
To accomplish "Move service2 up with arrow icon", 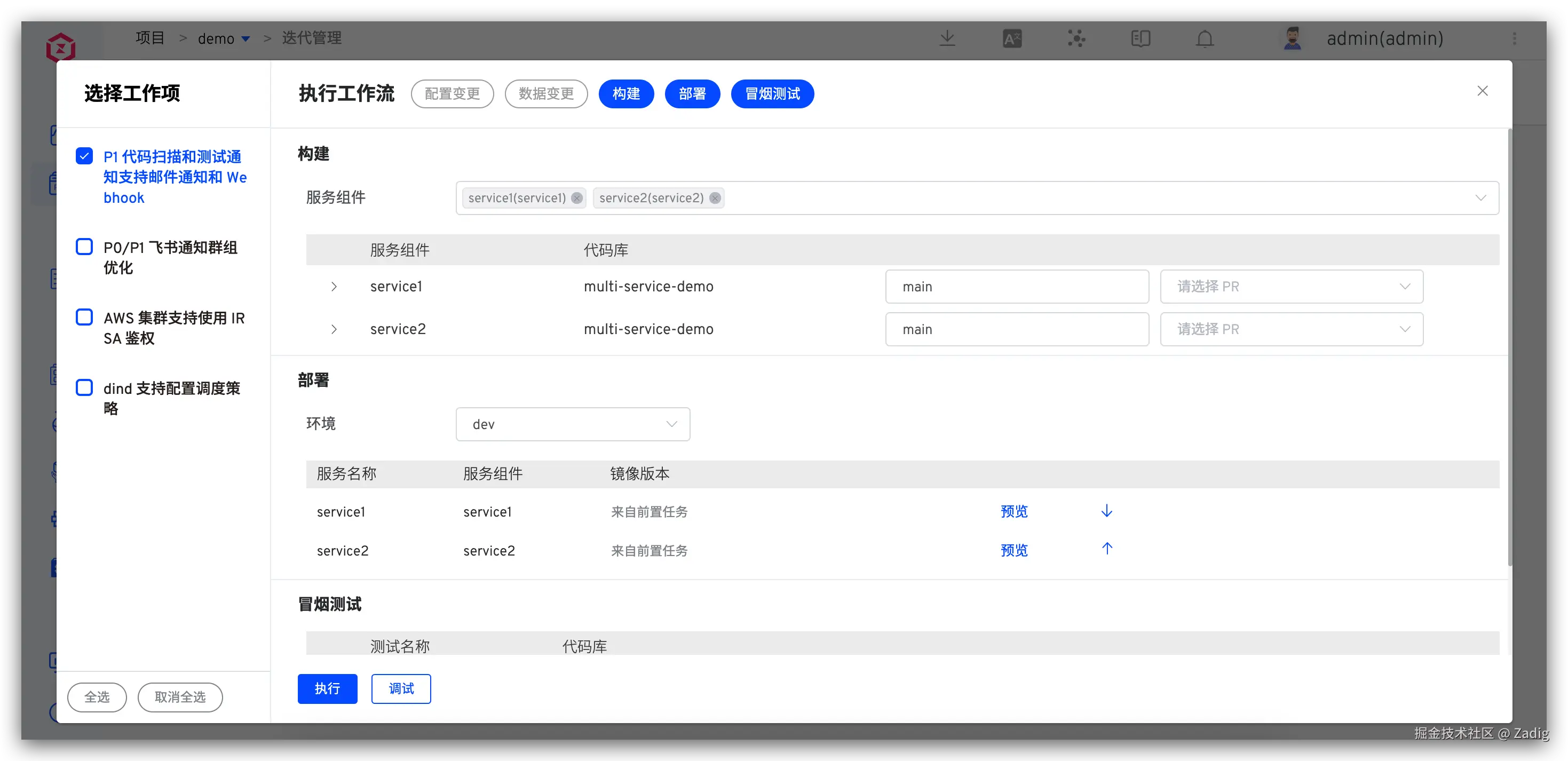I will (1106, 549).
